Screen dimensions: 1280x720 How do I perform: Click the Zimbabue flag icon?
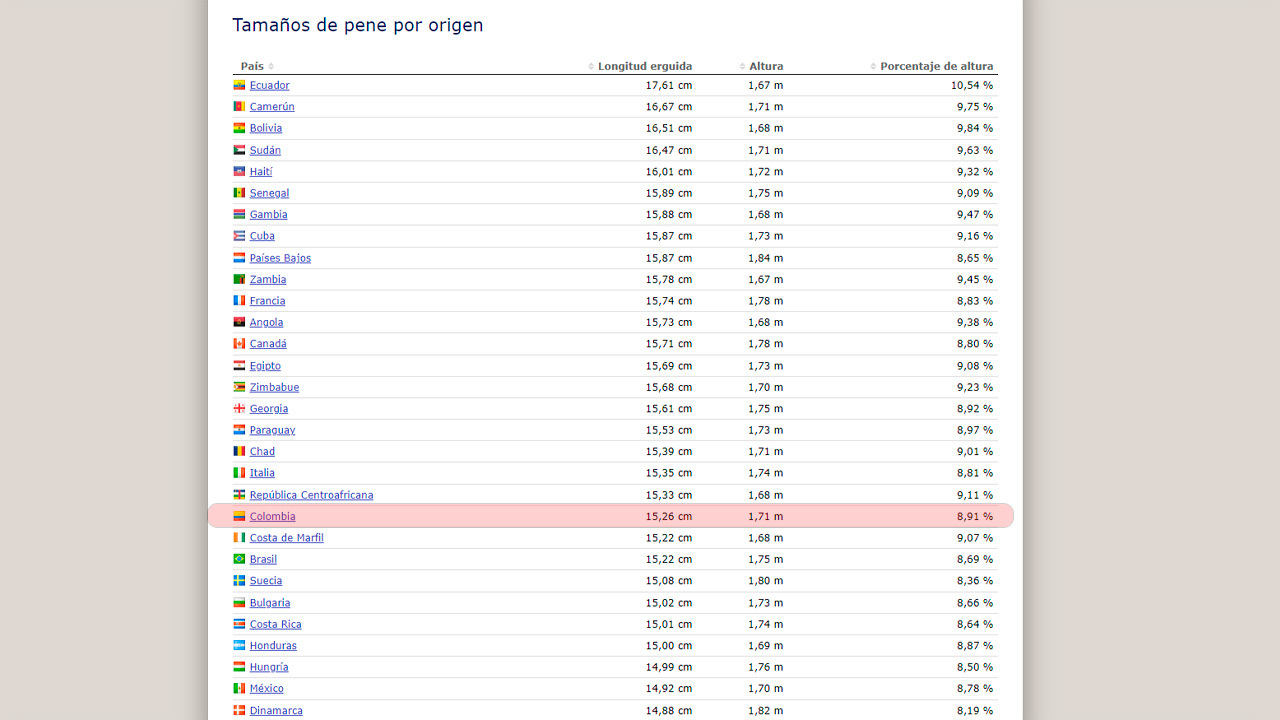pyautogui.click(x=239, y=387)
